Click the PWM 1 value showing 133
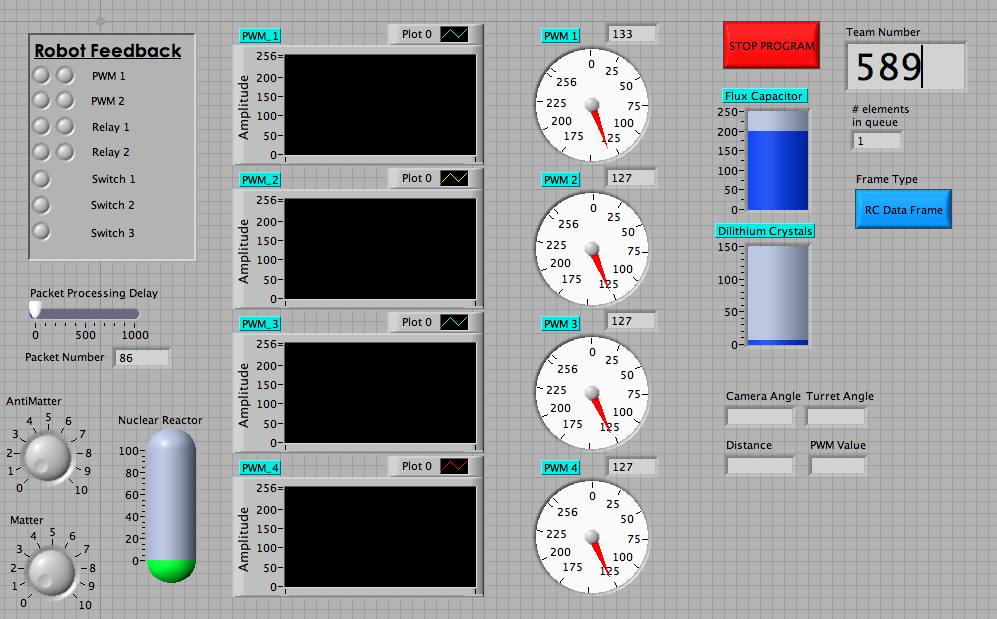This screenshot has width=997, height=619. click(x=631, y=34)
